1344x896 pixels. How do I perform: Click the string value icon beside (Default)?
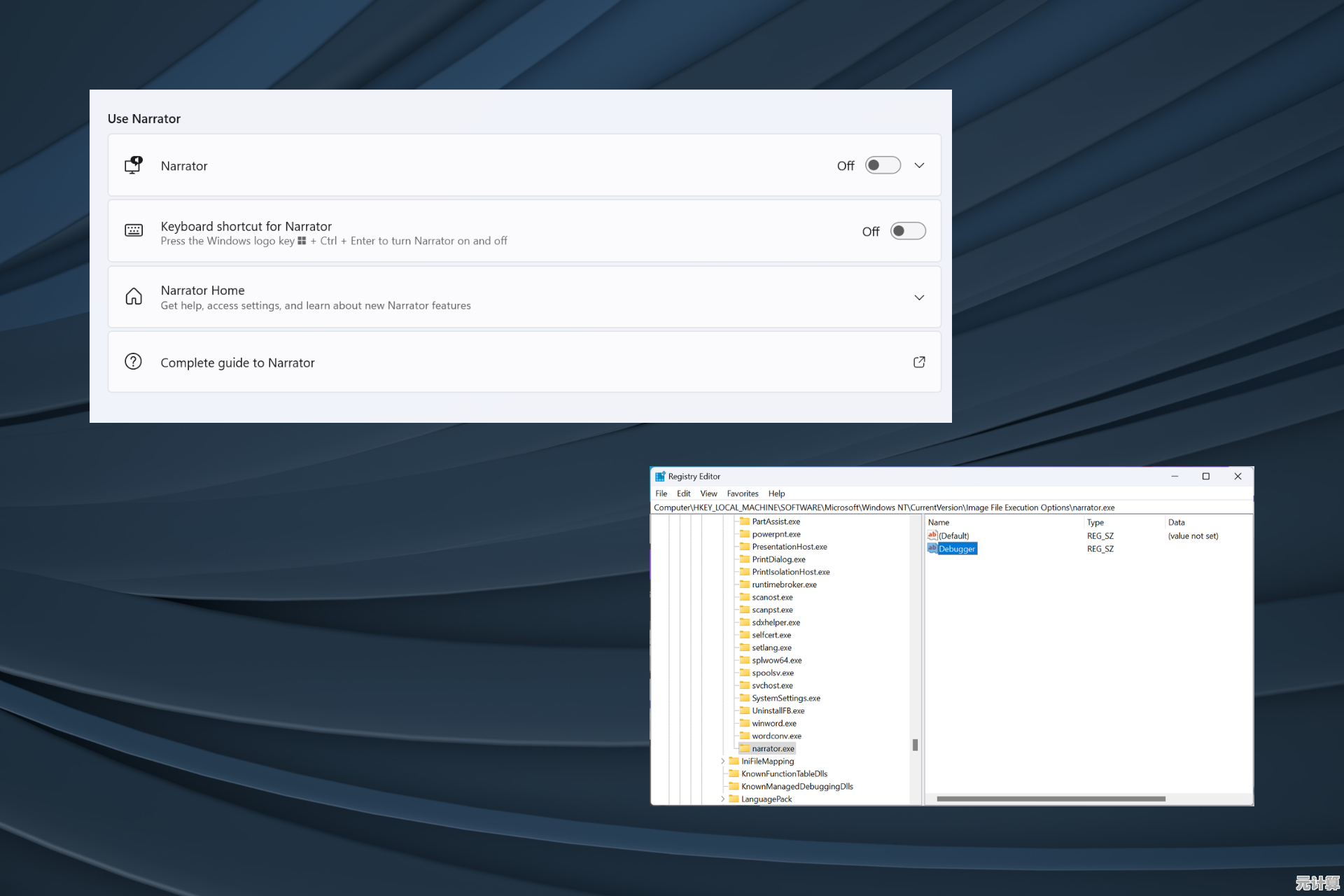(933, 535)
